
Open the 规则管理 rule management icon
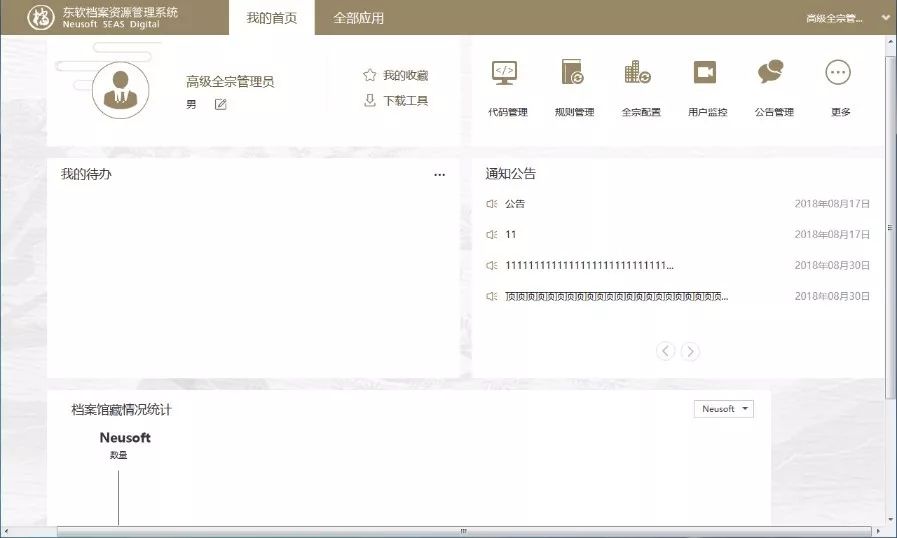coord(573,73)
